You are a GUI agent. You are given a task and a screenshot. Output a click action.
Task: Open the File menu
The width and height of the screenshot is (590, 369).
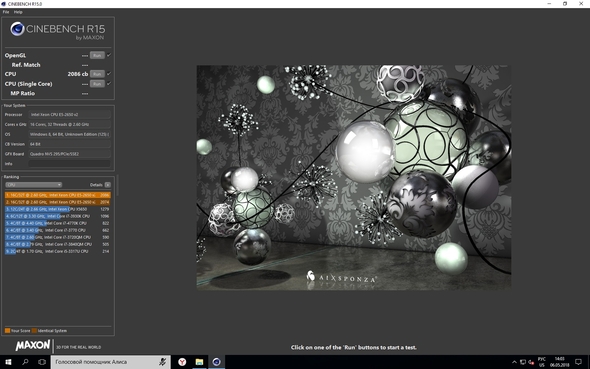(x=6, y=12)
